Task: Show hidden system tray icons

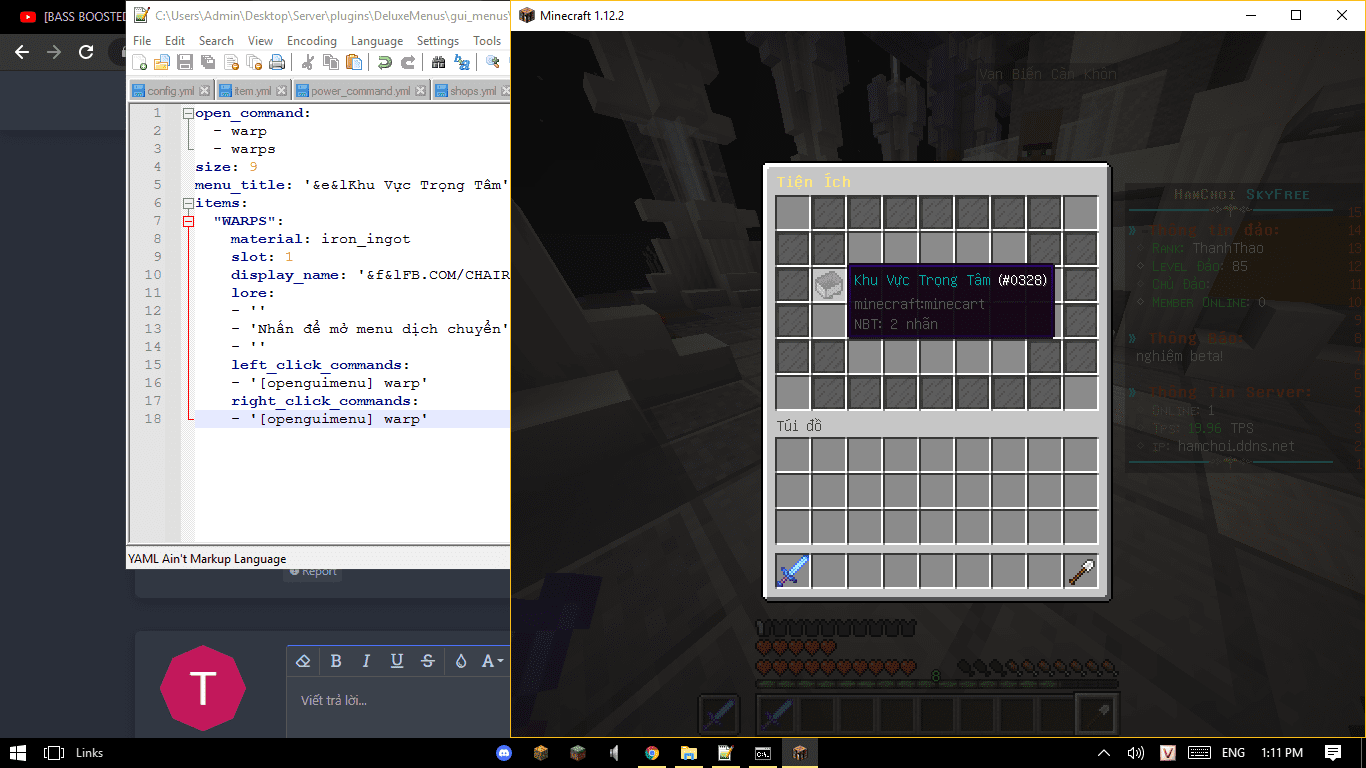Action: point(1104,753)
